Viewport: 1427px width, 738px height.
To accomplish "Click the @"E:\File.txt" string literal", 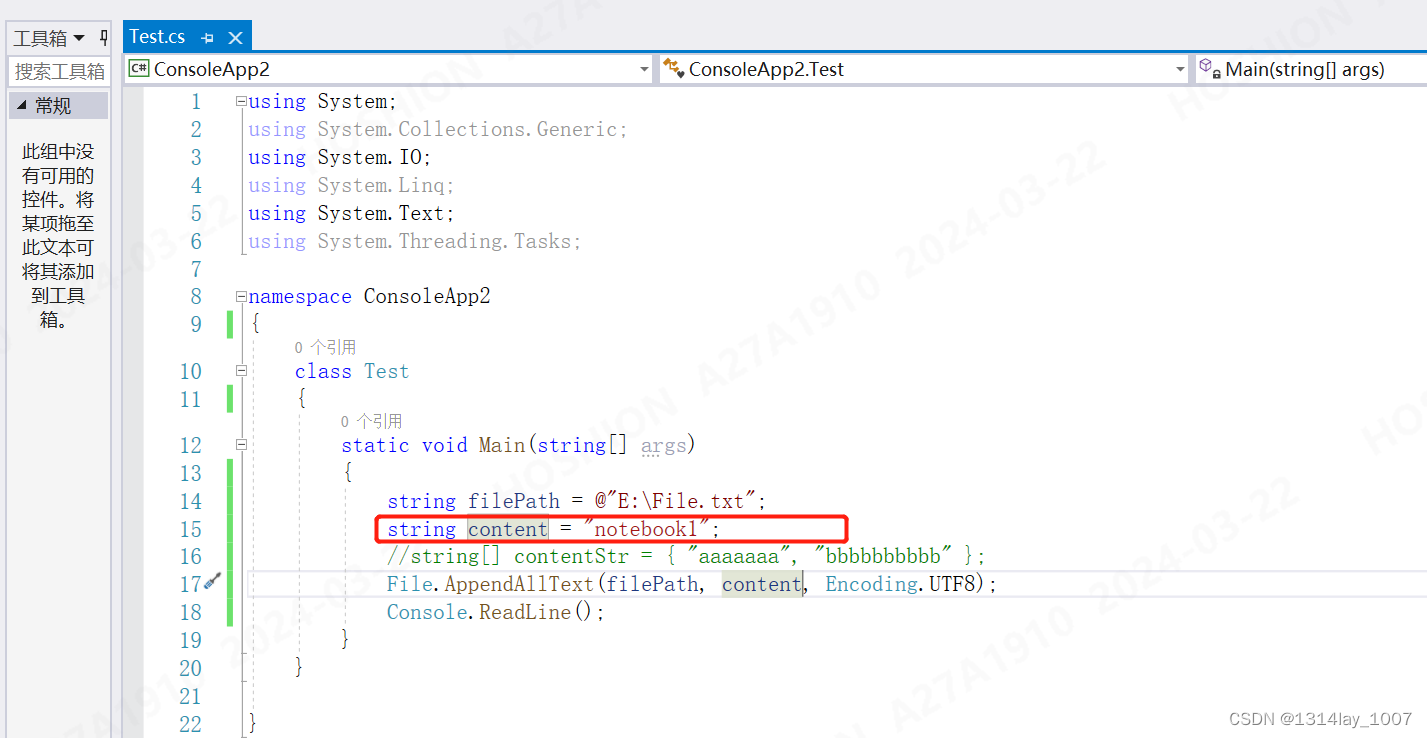I will [x=676, y=501].
